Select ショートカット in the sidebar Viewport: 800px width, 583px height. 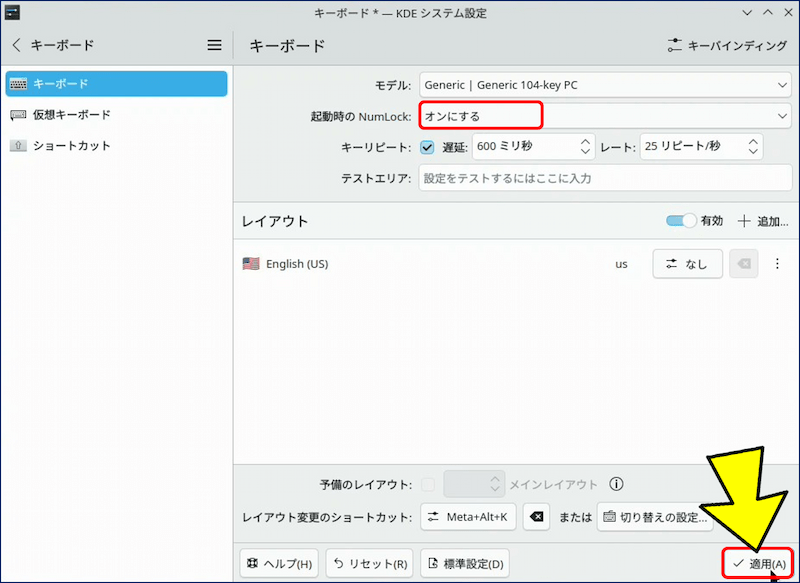pos(72,146)
